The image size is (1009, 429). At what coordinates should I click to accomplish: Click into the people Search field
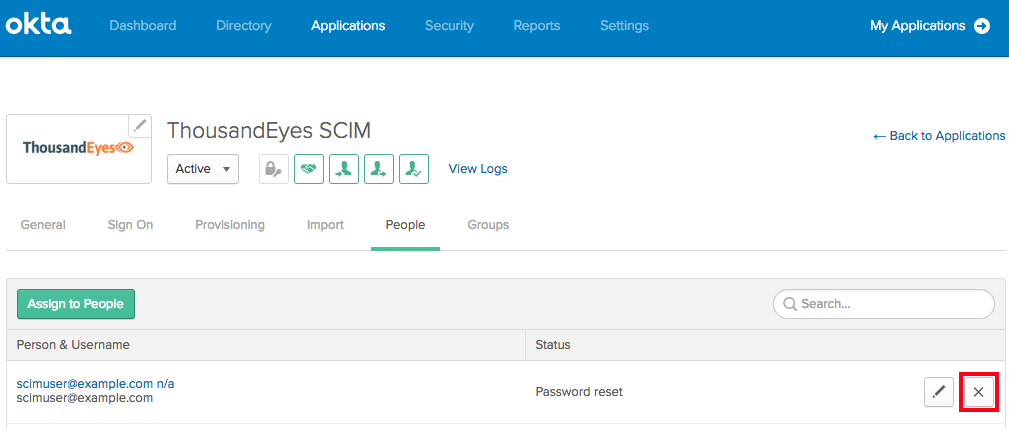[x=884, y=304]
